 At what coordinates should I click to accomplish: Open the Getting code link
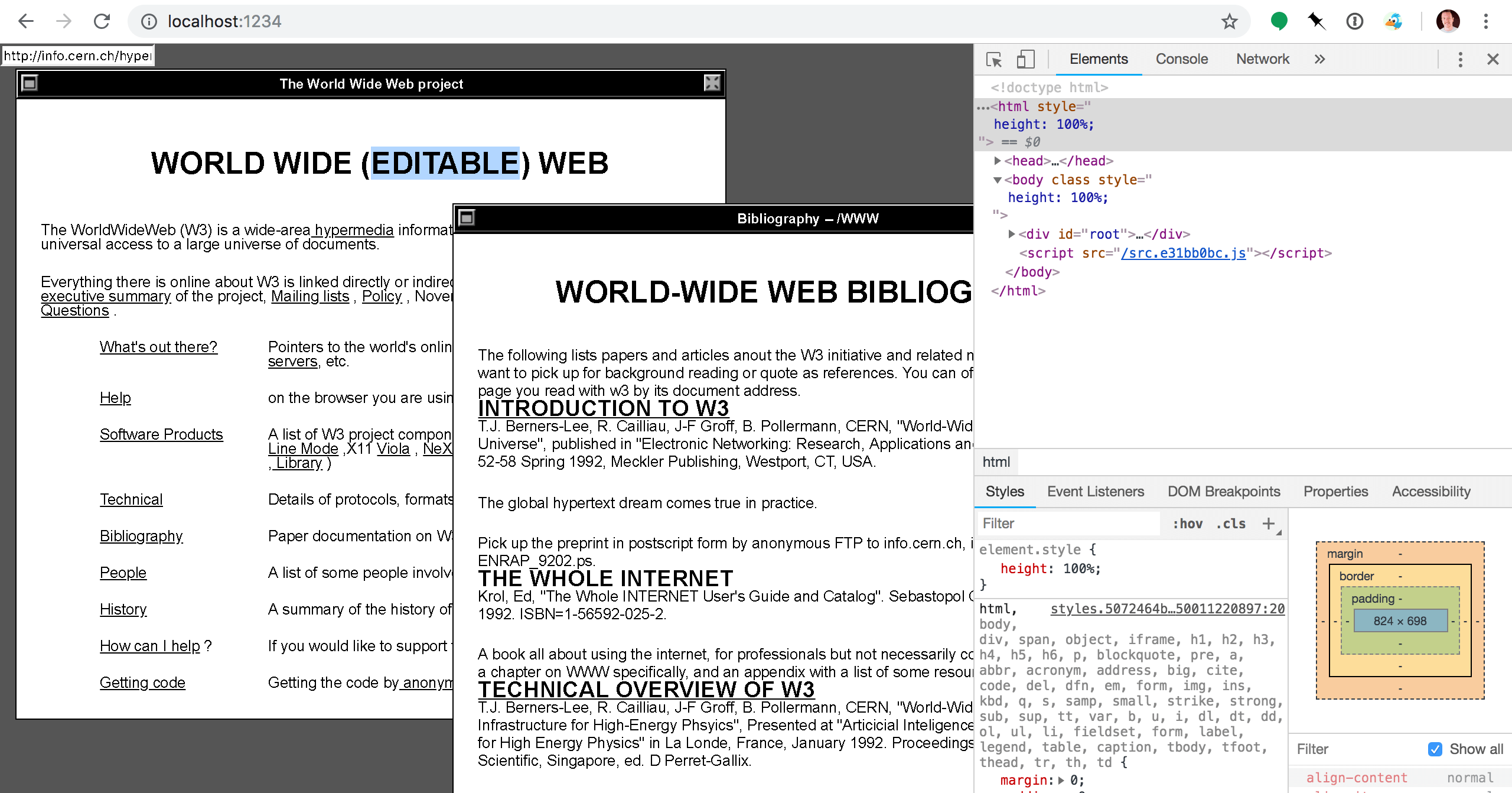coord(142,682)
